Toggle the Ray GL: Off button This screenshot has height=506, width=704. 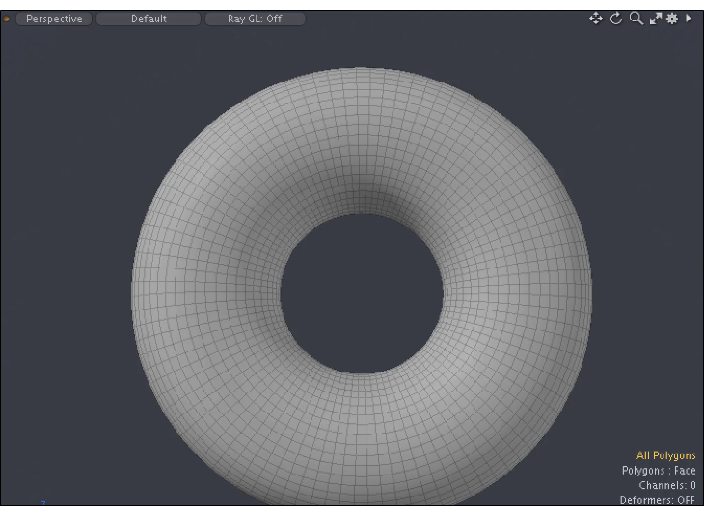point(255,19)
